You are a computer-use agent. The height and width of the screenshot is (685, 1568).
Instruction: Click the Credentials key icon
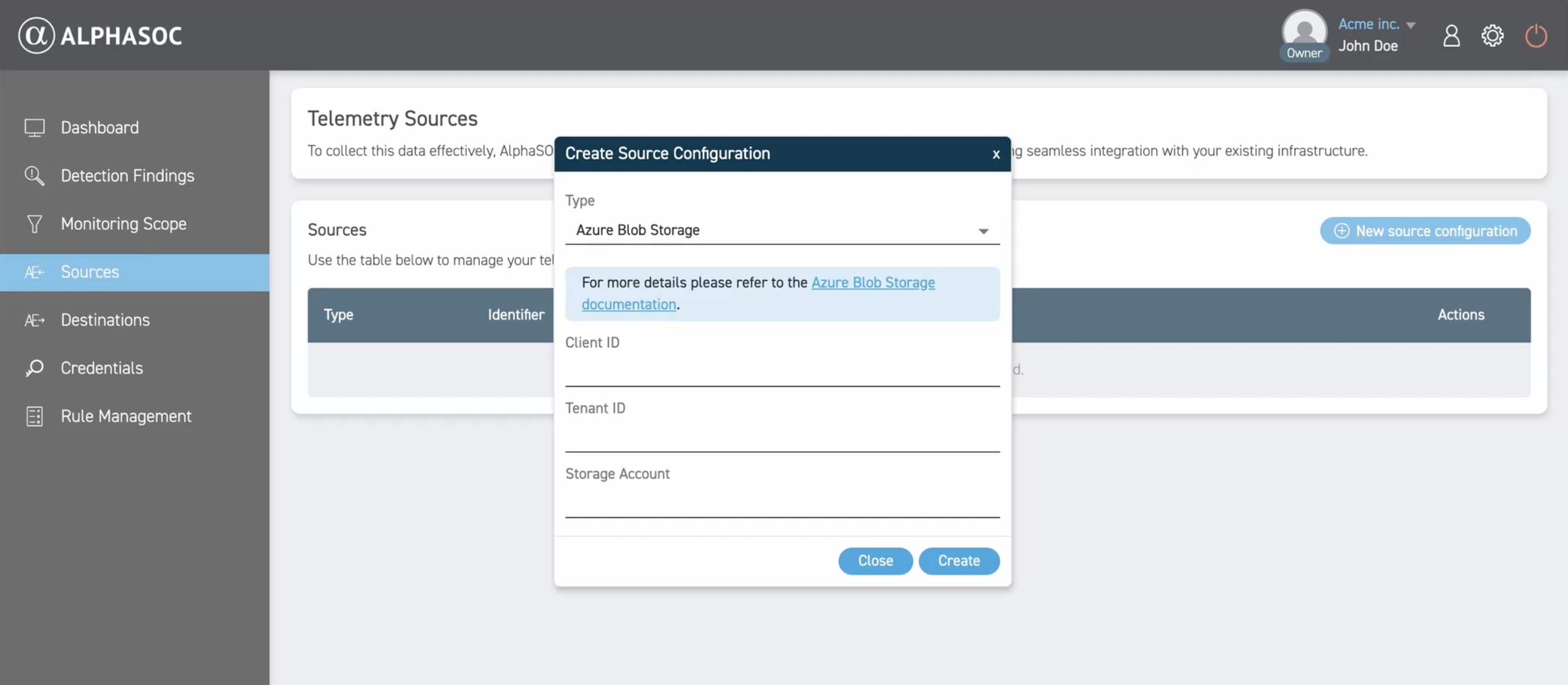[35, 368]
